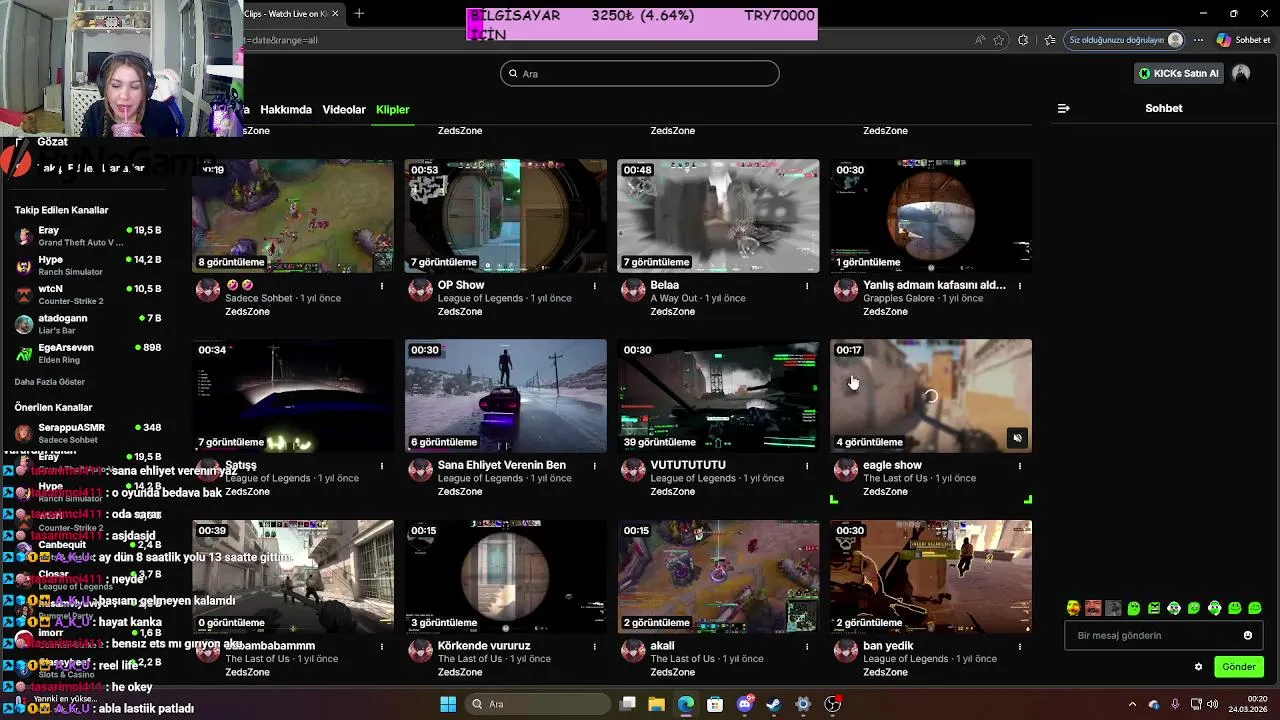The height and width of the screenshot is (720, 1280).
Task: Play the OP Show clip thumbnail
Action: click(505, 216)
